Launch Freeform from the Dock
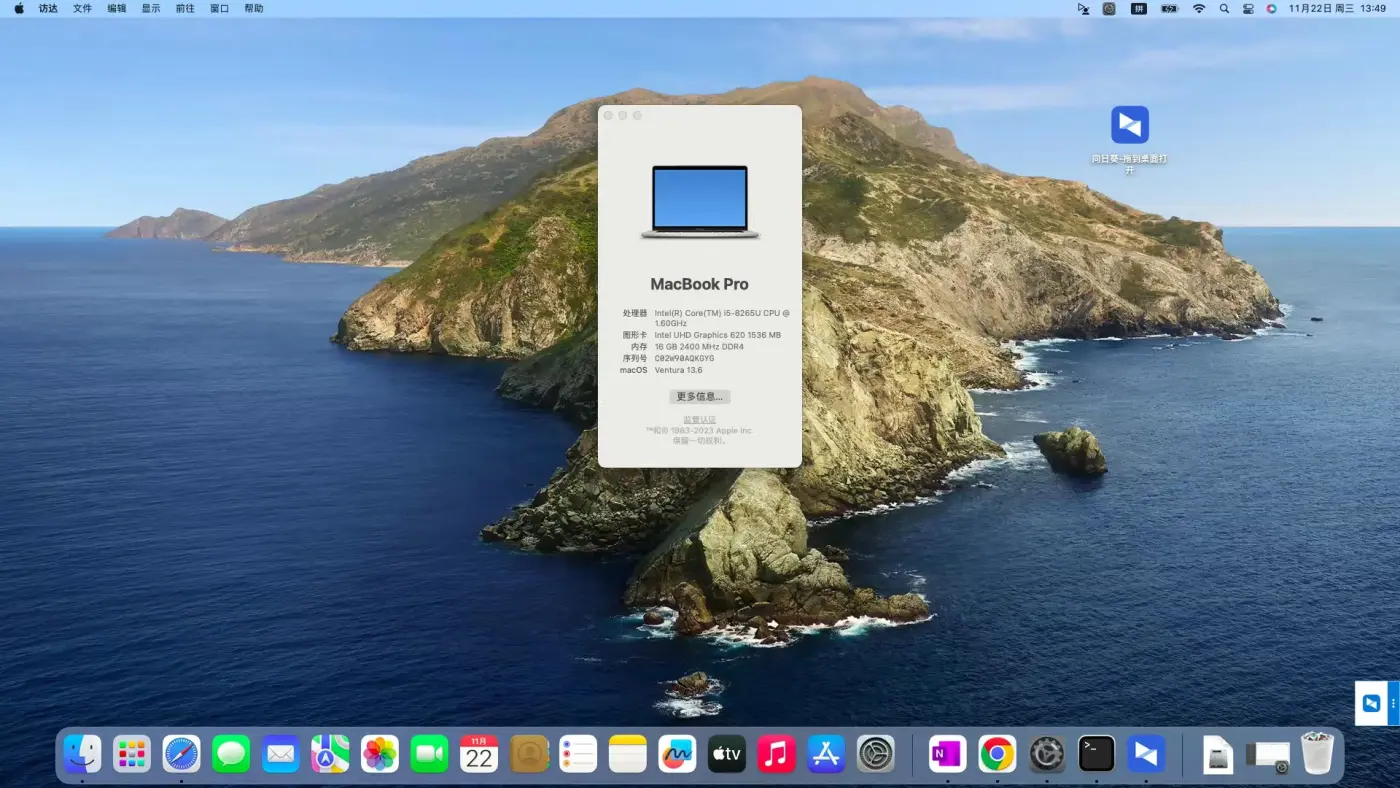Image resolution: width=1400 pixels, height=788 pixels. point(677,754)
